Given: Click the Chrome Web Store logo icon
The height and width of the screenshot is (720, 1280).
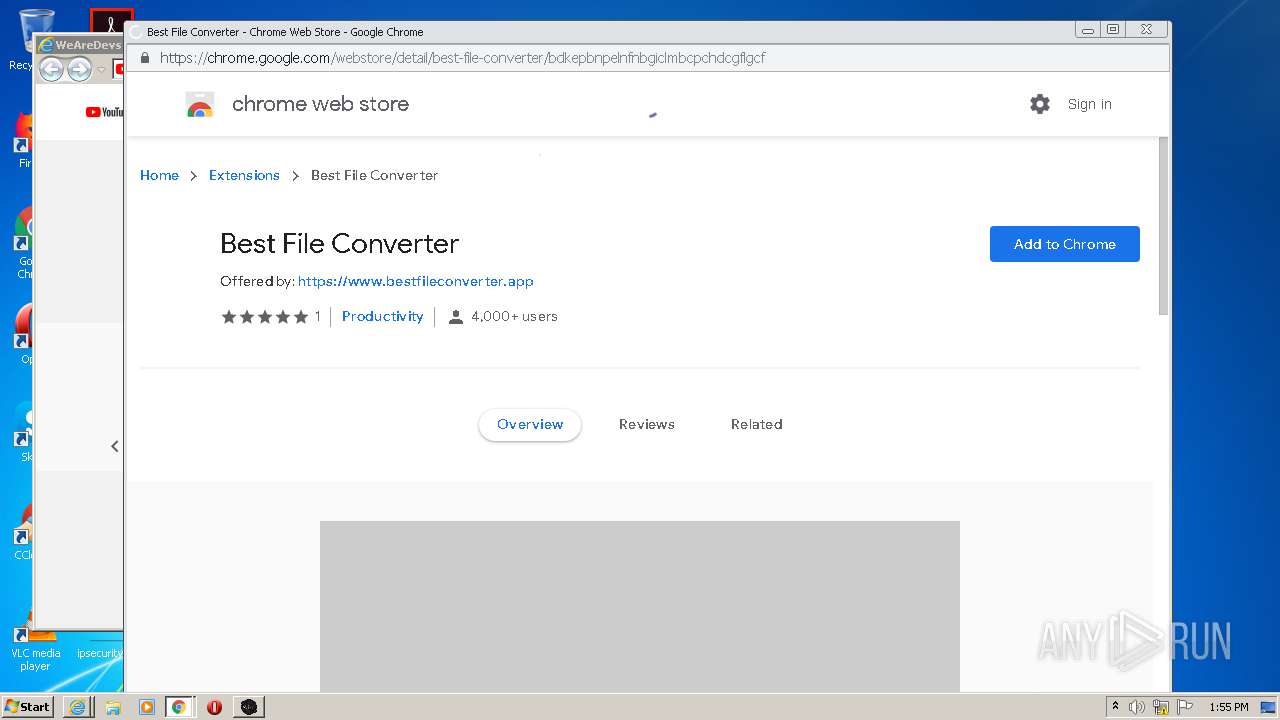Looking at the screenshot, I should point(200,104).
